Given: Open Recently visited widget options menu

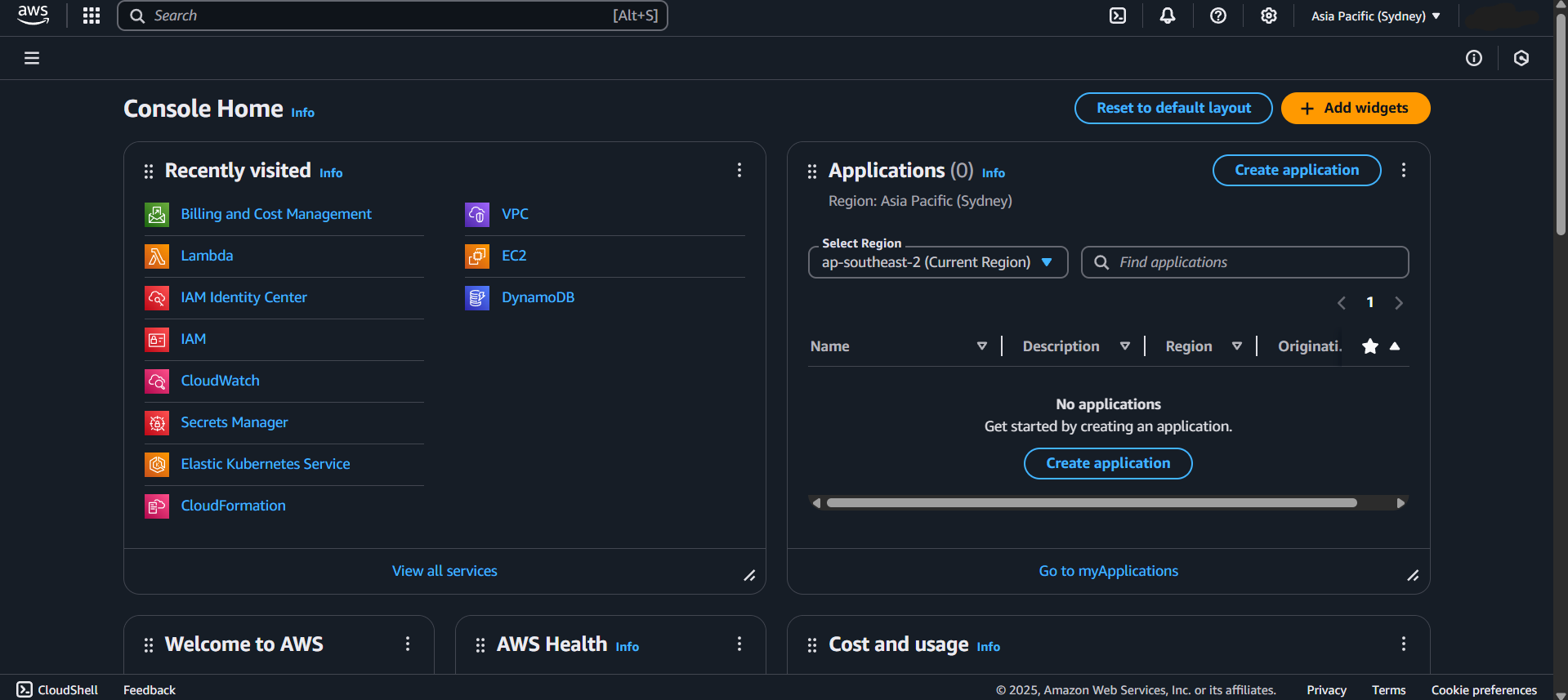Looking at the screenshot, I should [x=739, y=170].
